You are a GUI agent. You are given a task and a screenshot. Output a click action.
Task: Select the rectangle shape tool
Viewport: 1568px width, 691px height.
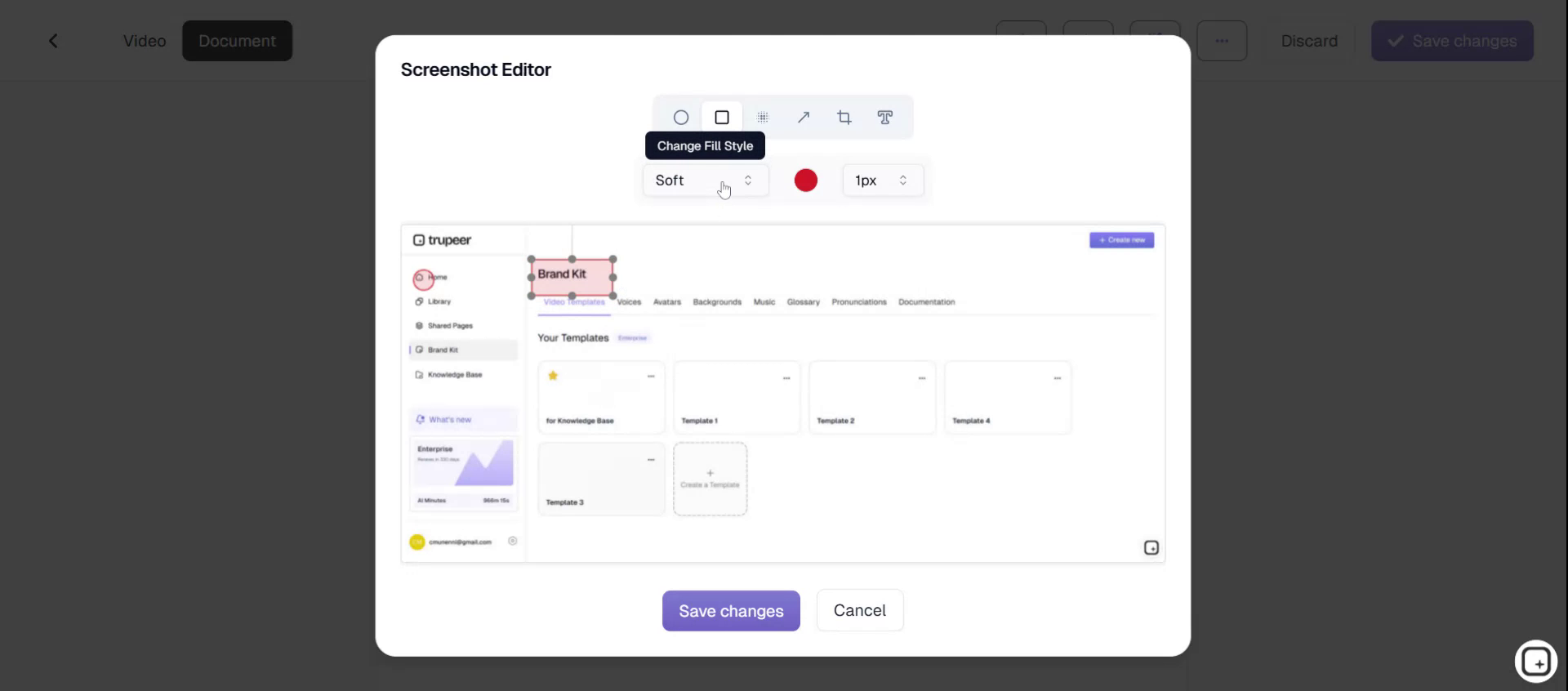point(722,118)
